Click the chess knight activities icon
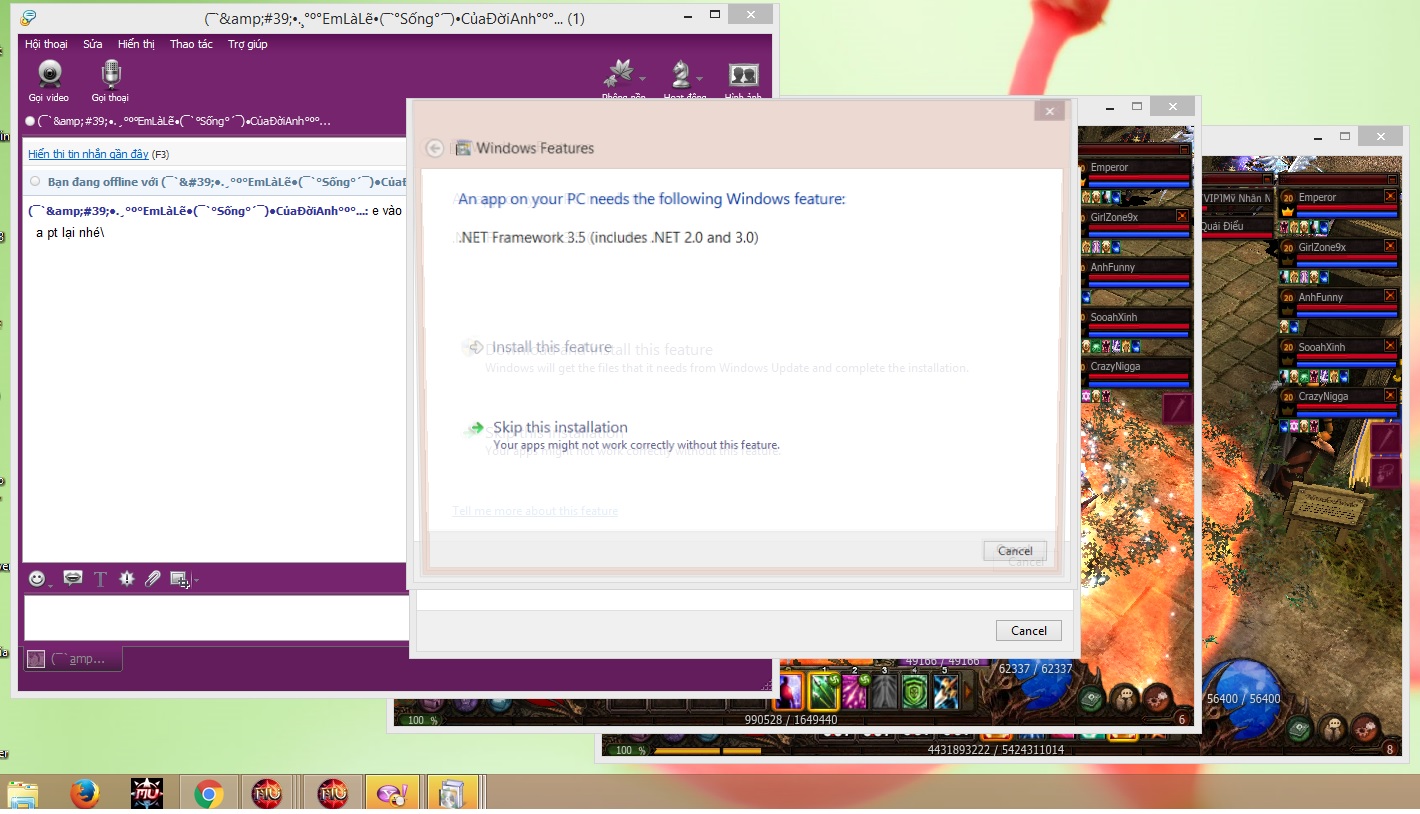 tap(681, 74)
